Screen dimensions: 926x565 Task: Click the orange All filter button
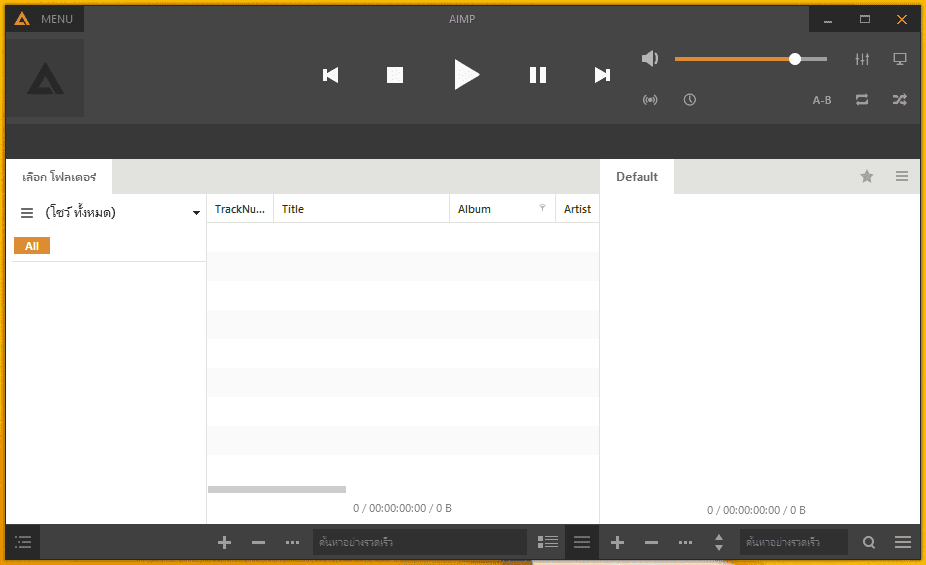pos(32,246)
